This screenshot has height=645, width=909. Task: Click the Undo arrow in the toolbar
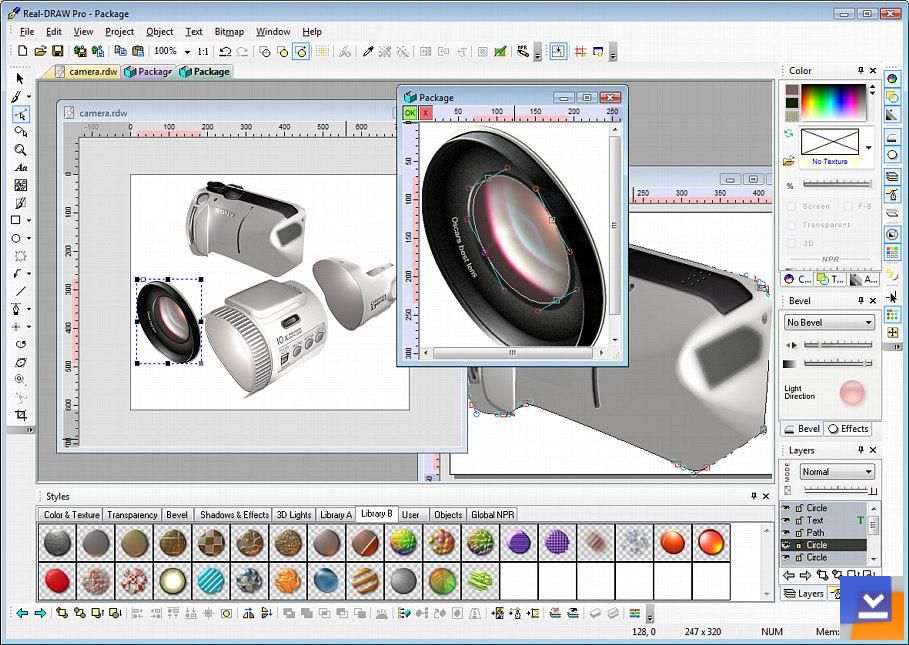225,51
